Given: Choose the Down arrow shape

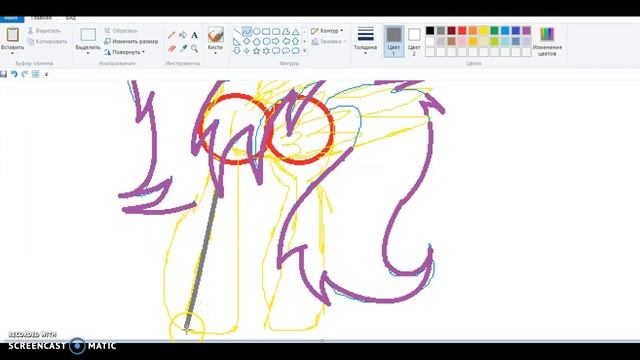Looking at the screenshot, I should pos(237,51).
